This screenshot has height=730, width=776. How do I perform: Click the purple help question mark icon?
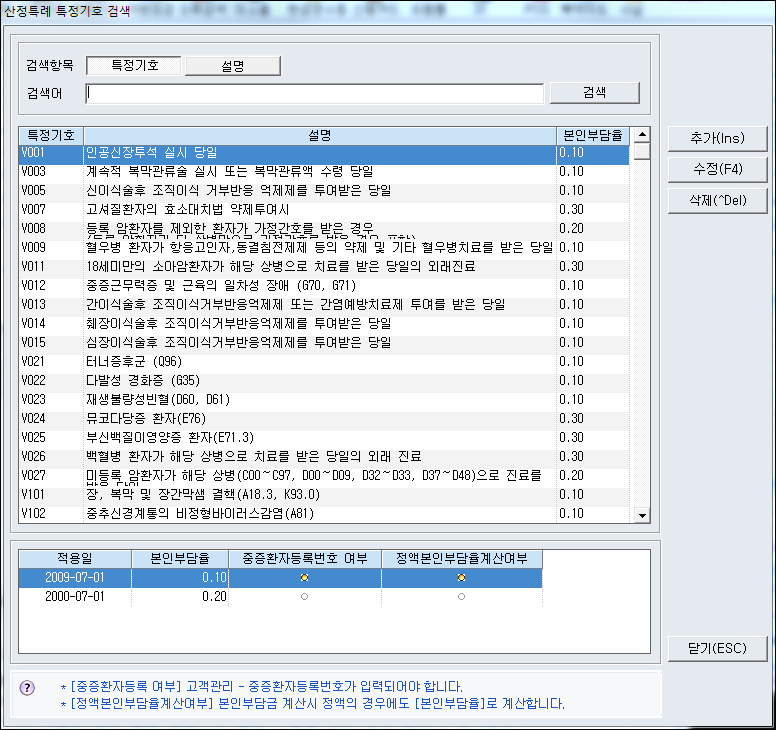click(x=27, y=688)
